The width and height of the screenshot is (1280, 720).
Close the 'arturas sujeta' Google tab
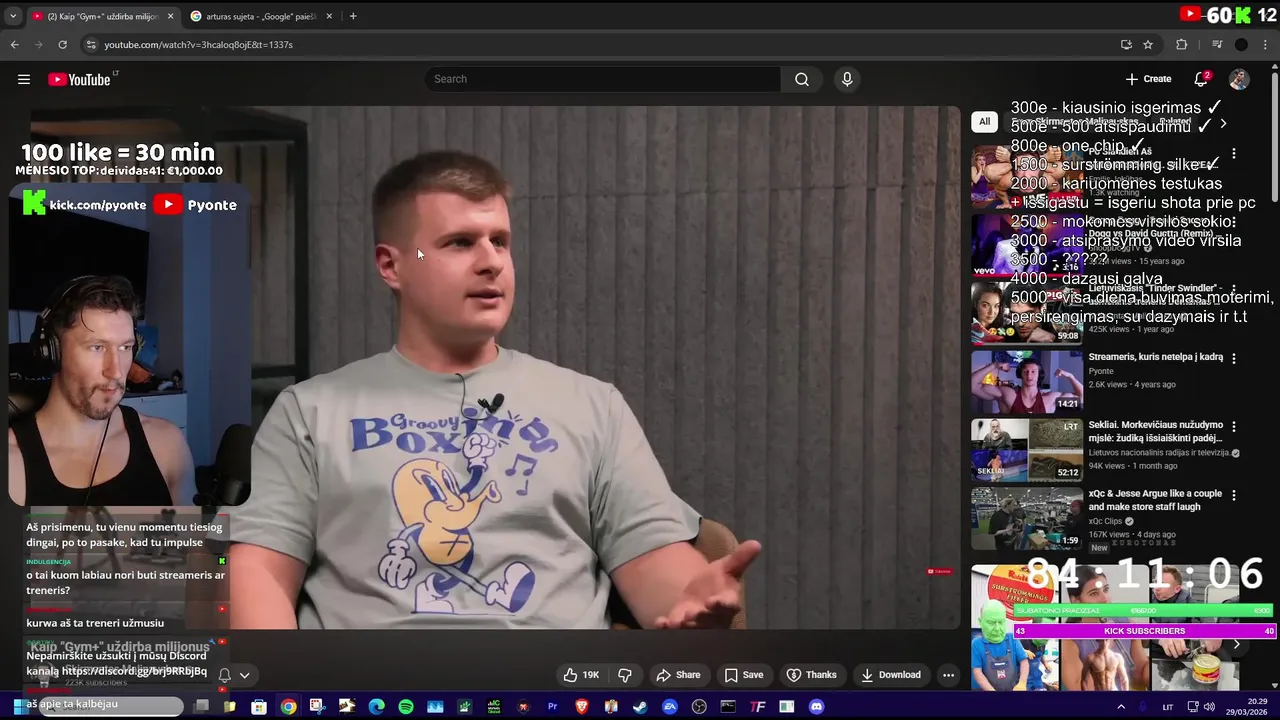click(x=329, y=16)
